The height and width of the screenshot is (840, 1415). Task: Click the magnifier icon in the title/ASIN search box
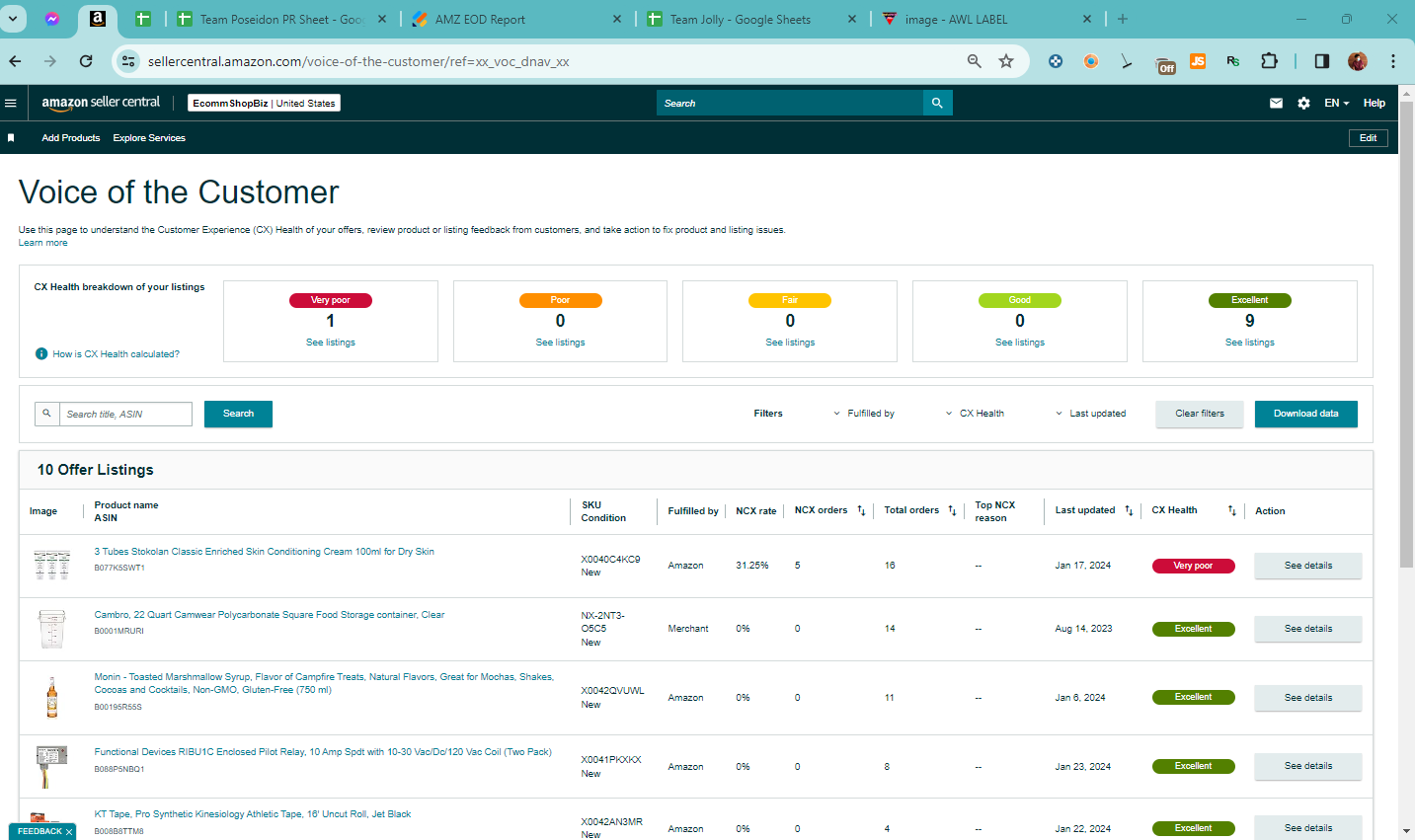click(x=46, y=414)
